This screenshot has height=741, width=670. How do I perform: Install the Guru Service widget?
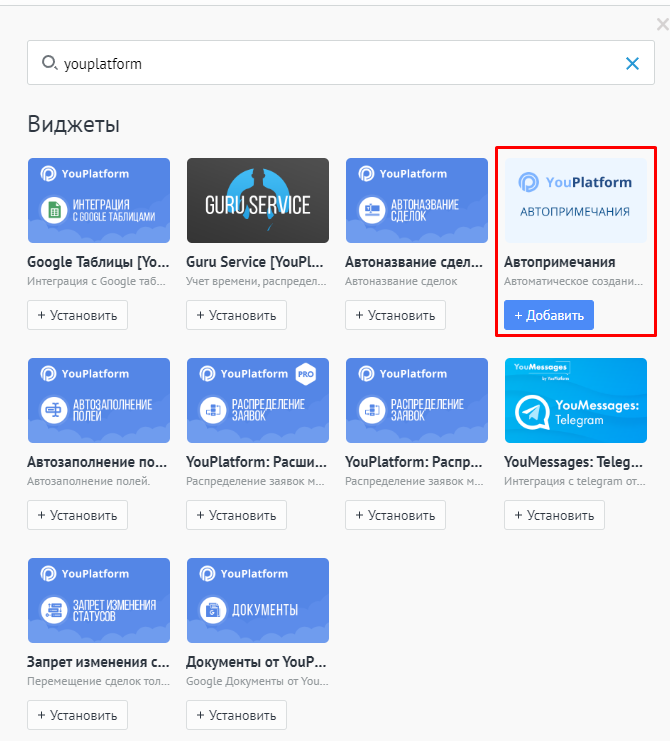coord(236,315)
